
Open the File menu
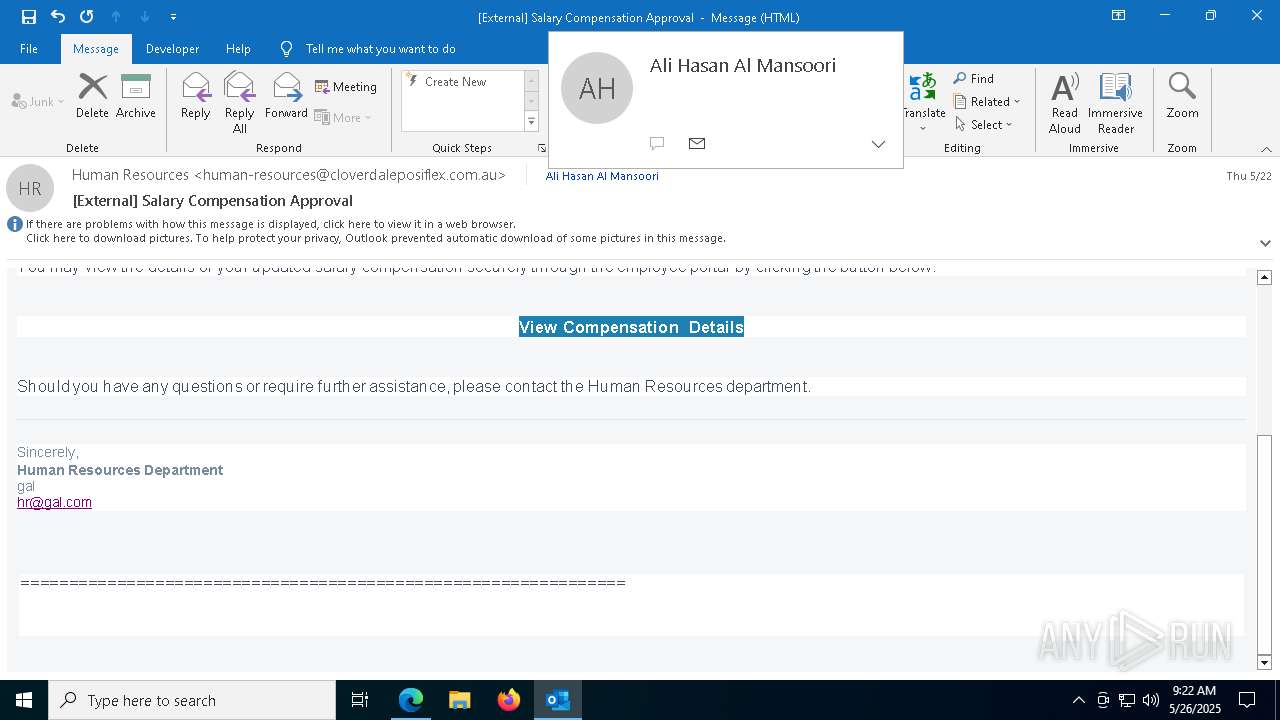click(x=29, y=49)
